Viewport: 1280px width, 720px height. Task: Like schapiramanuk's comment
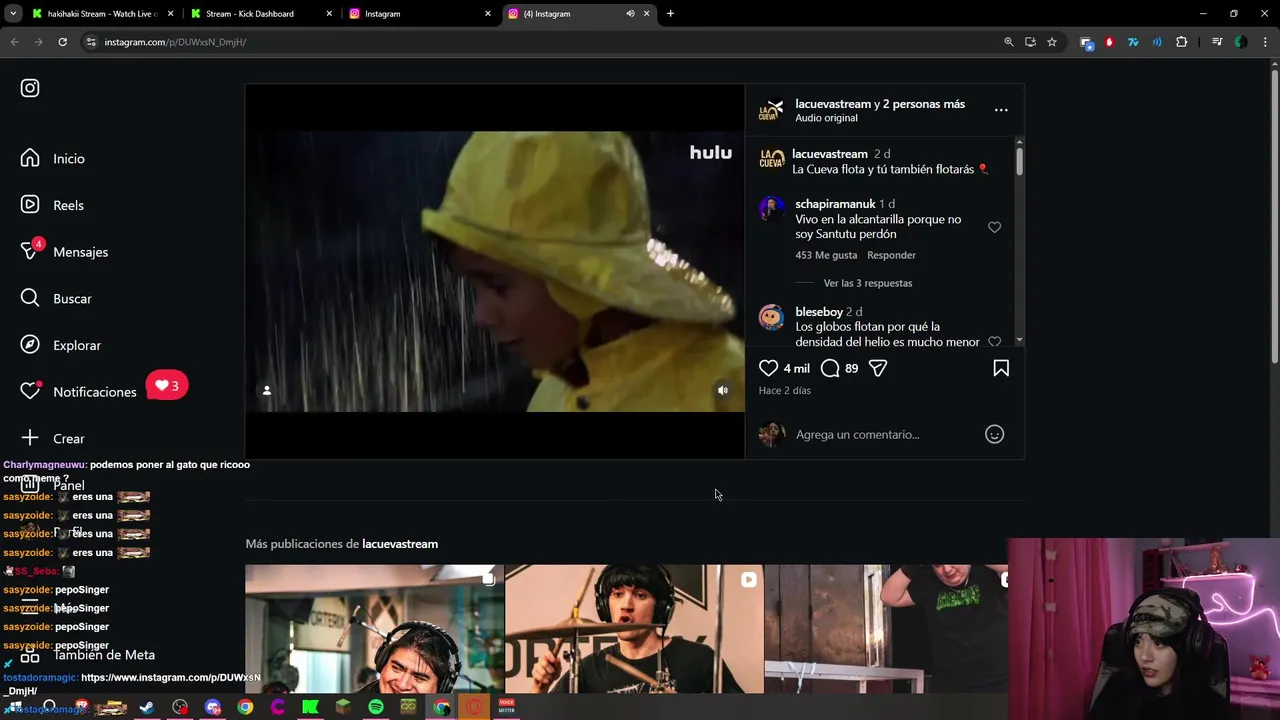coord(994,227)
